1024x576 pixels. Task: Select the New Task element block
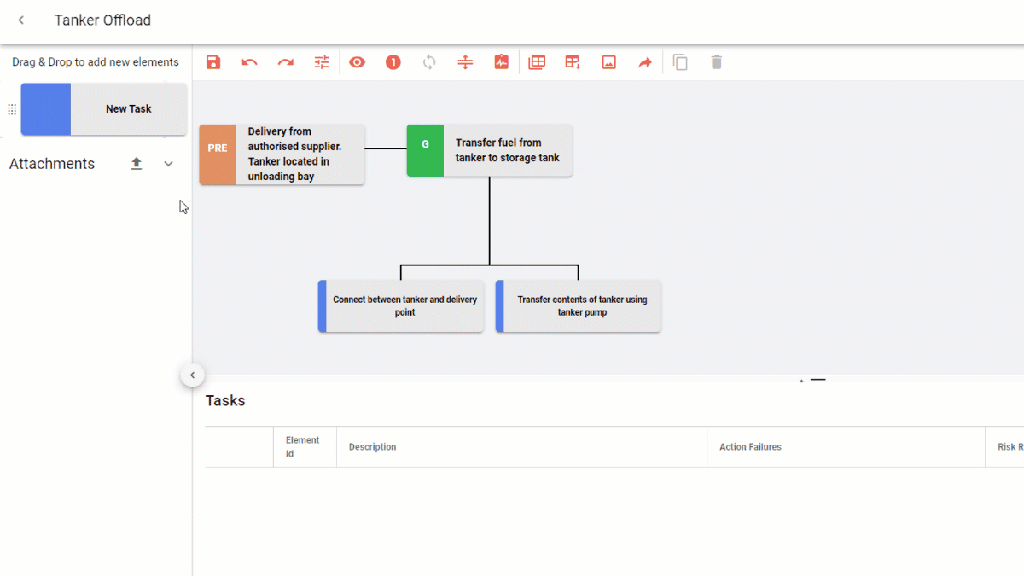click(104, 109)
